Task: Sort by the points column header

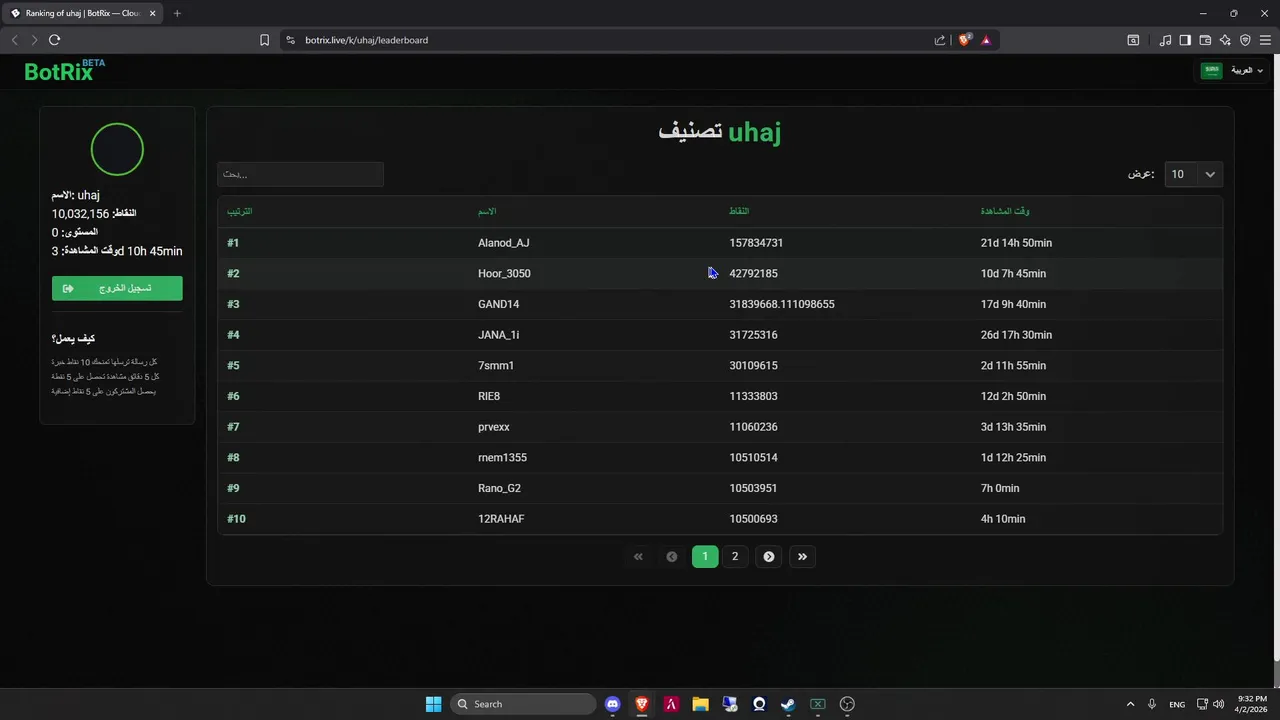Action: pos(739,211)
